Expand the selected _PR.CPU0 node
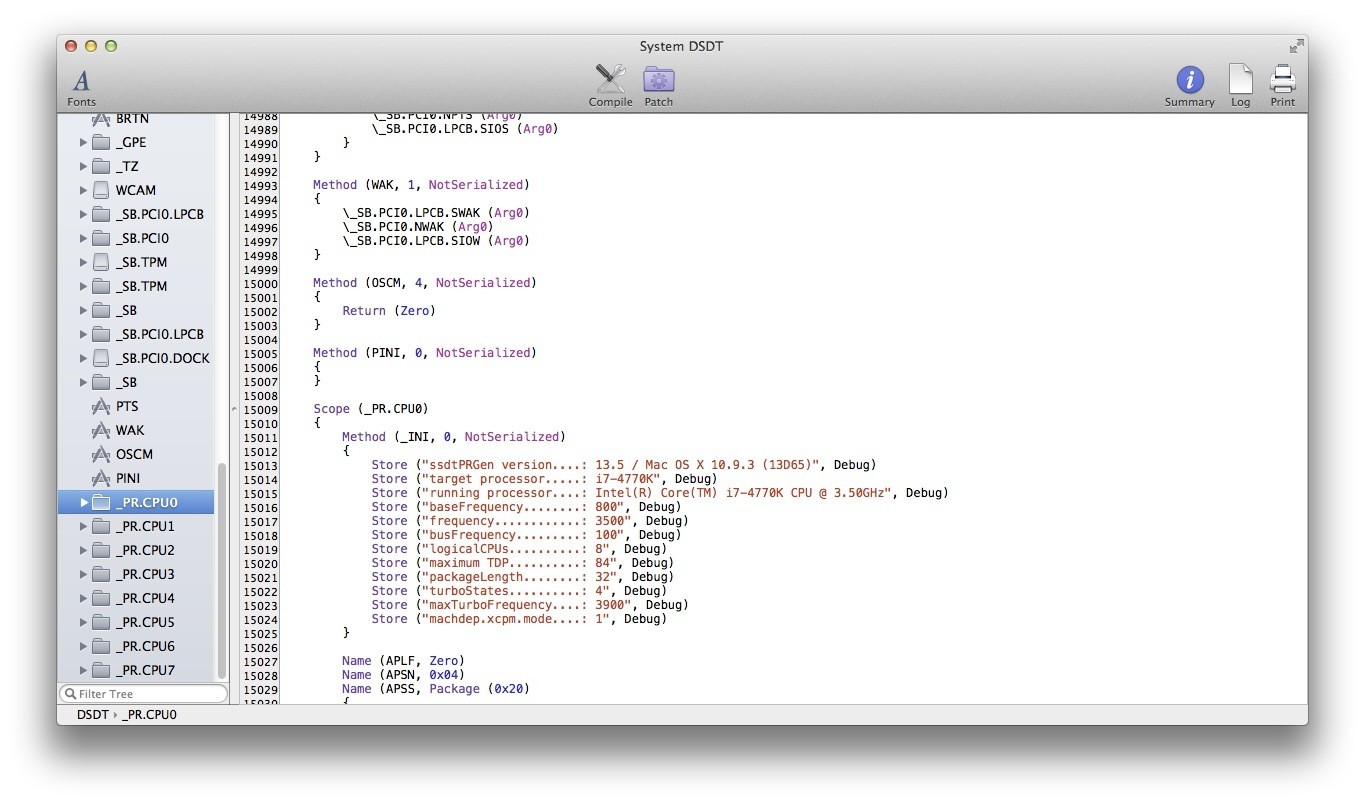Screen dimensions: 1365x804 coord(83,503)
